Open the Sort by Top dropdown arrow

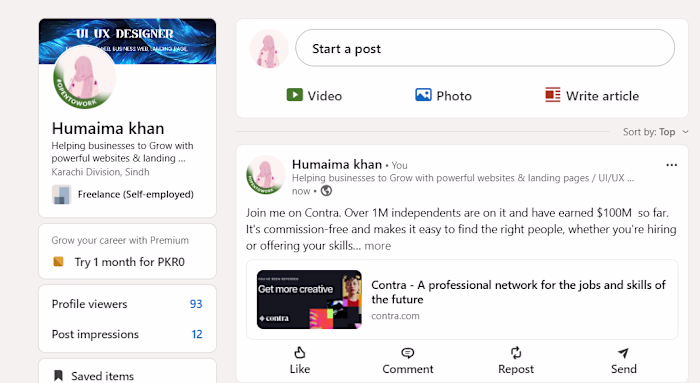685,132
